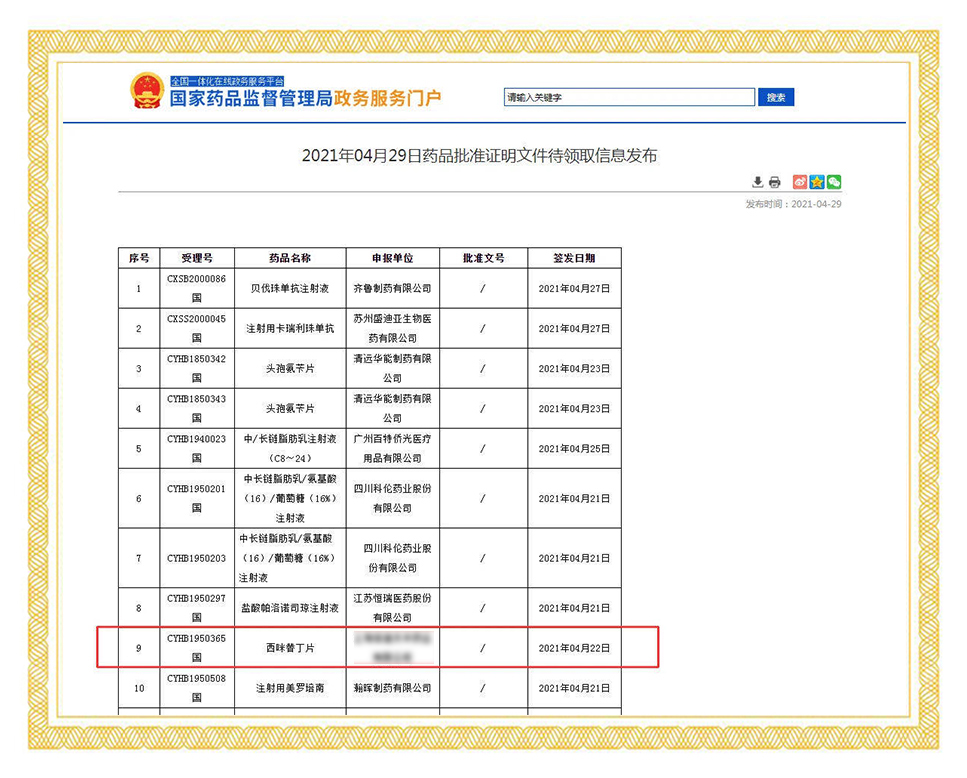967x778 pixels.
Task: Click the printer icon
Action: (774, 182)
